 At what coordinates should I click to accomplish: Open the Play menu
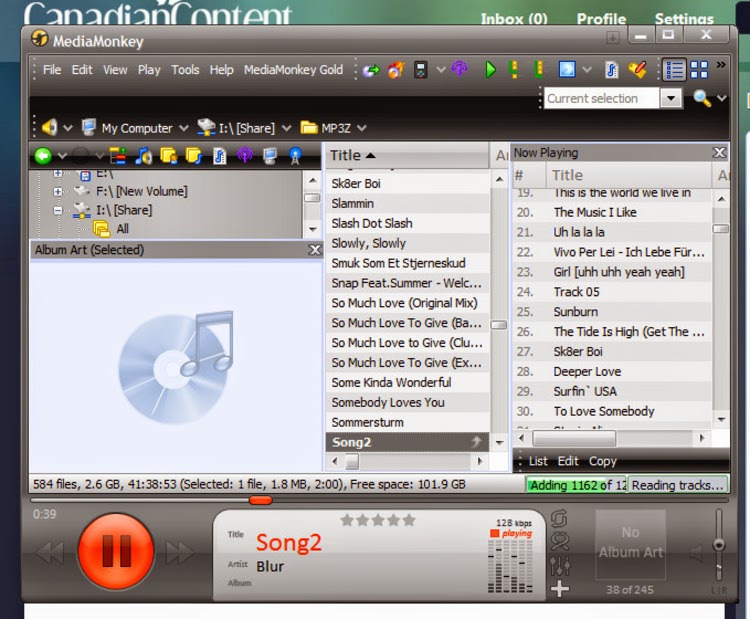[x=149, y=70]
